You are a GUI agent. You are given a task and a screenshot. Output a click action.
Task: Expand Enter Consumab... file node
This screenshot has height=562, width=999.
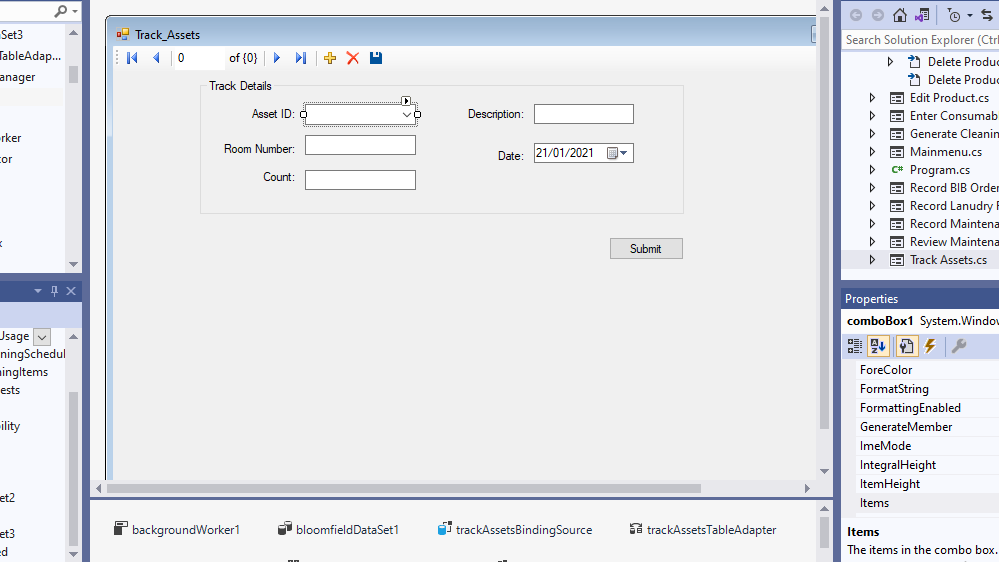pyautogui.click(x=872, y=116)
